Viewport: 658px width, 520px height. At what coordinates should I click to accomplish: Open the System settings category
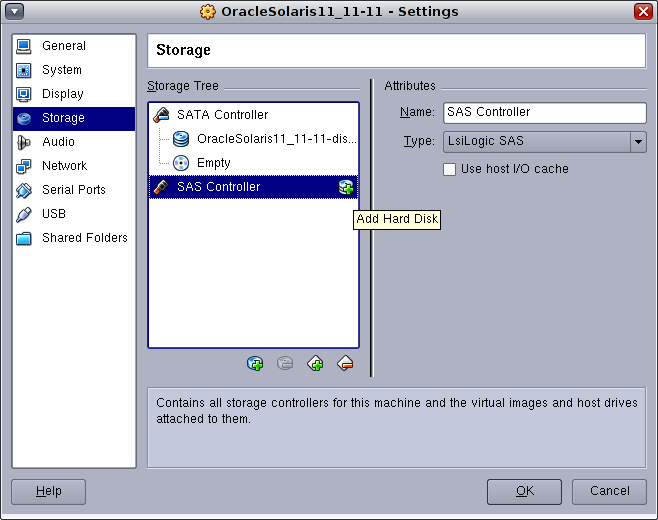(61, 70)
